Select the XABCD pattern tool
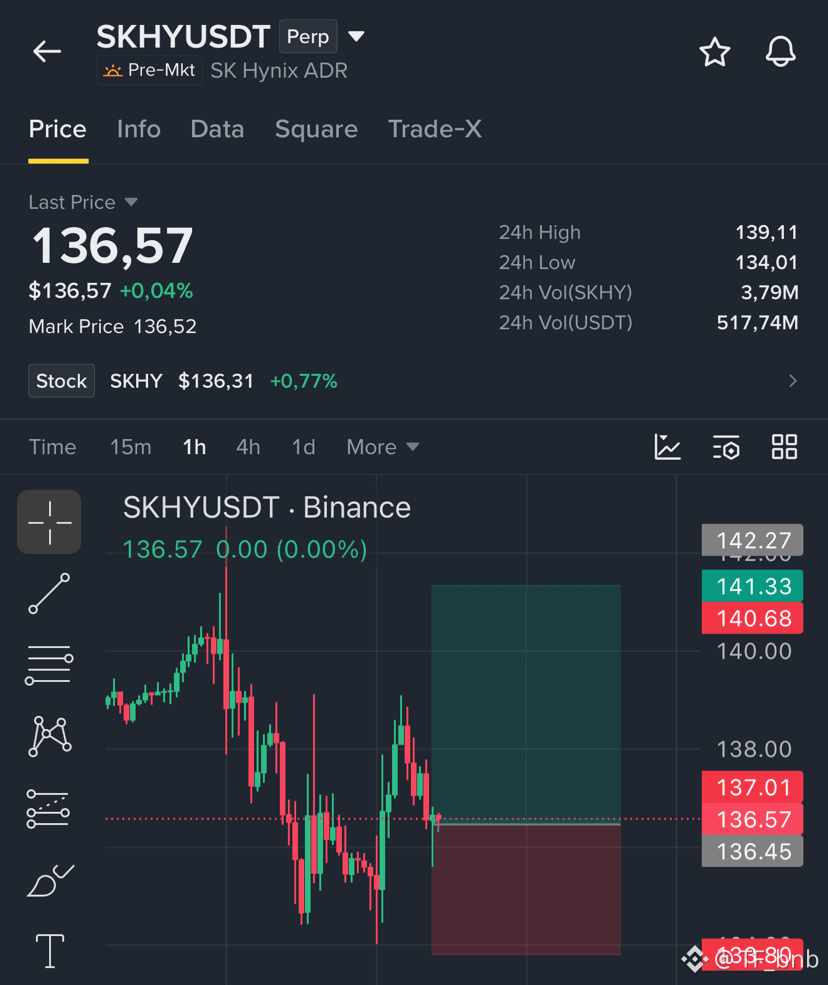The image size is (828, 985). pos(49,736)
